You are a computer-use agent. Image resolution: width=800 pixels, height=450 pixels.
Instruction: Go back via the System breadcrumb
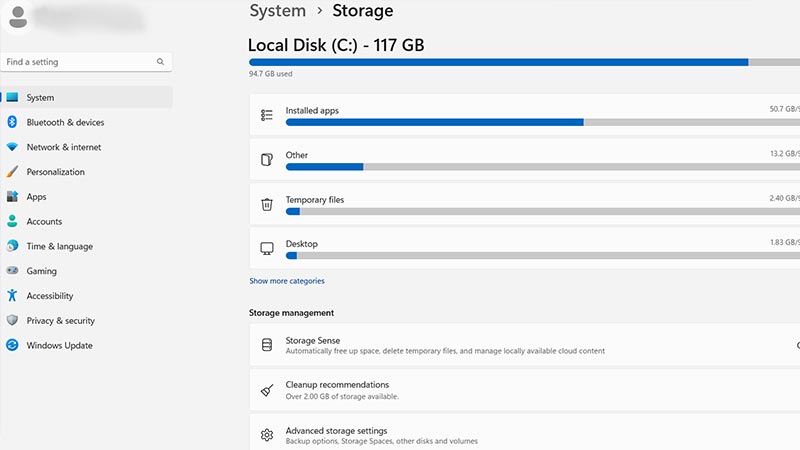point(277,11)
